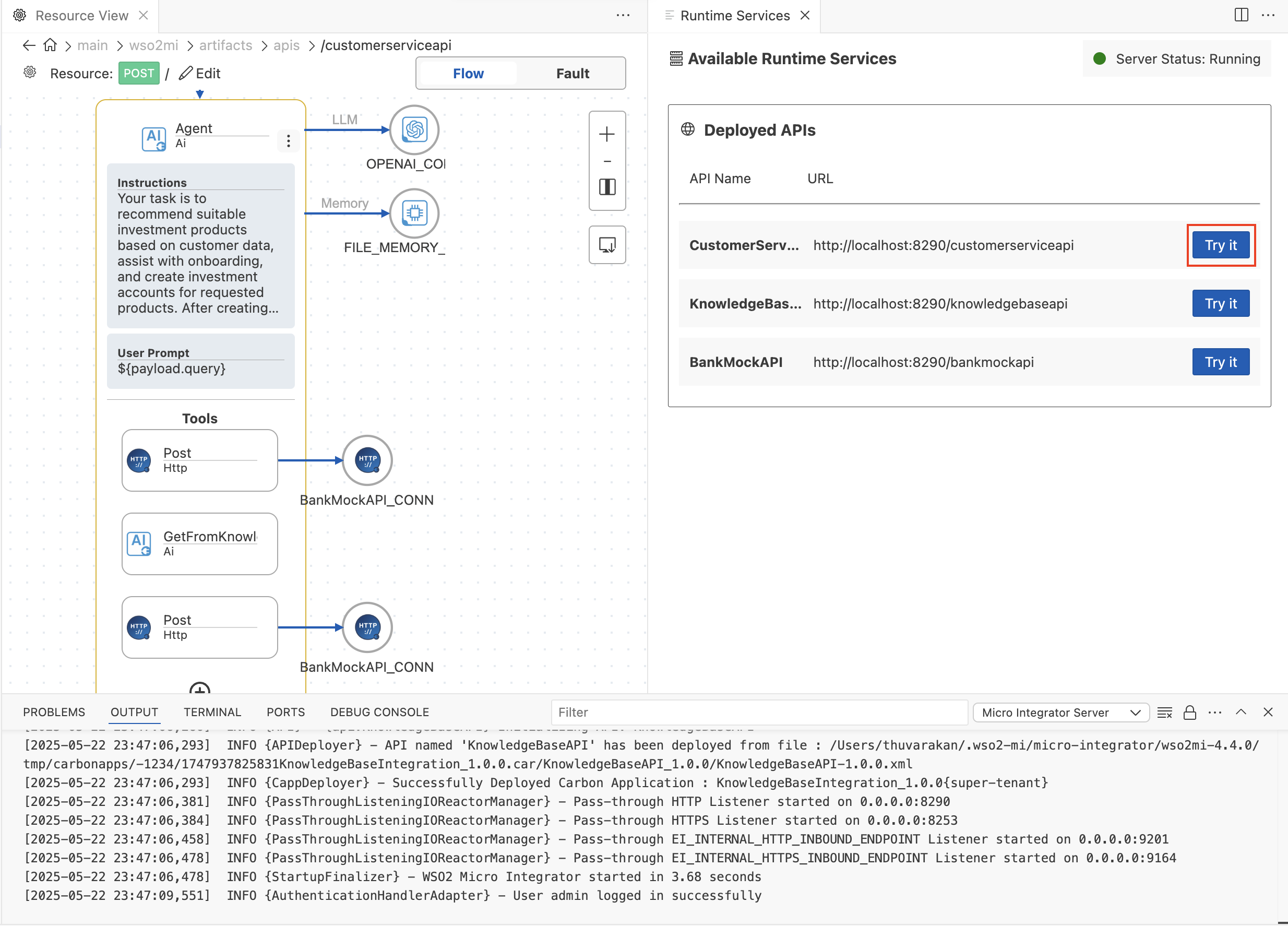The image size is (1288, 926).
Task: Click the knowledgebaseapi localhost URL
Action: point(940,303)
